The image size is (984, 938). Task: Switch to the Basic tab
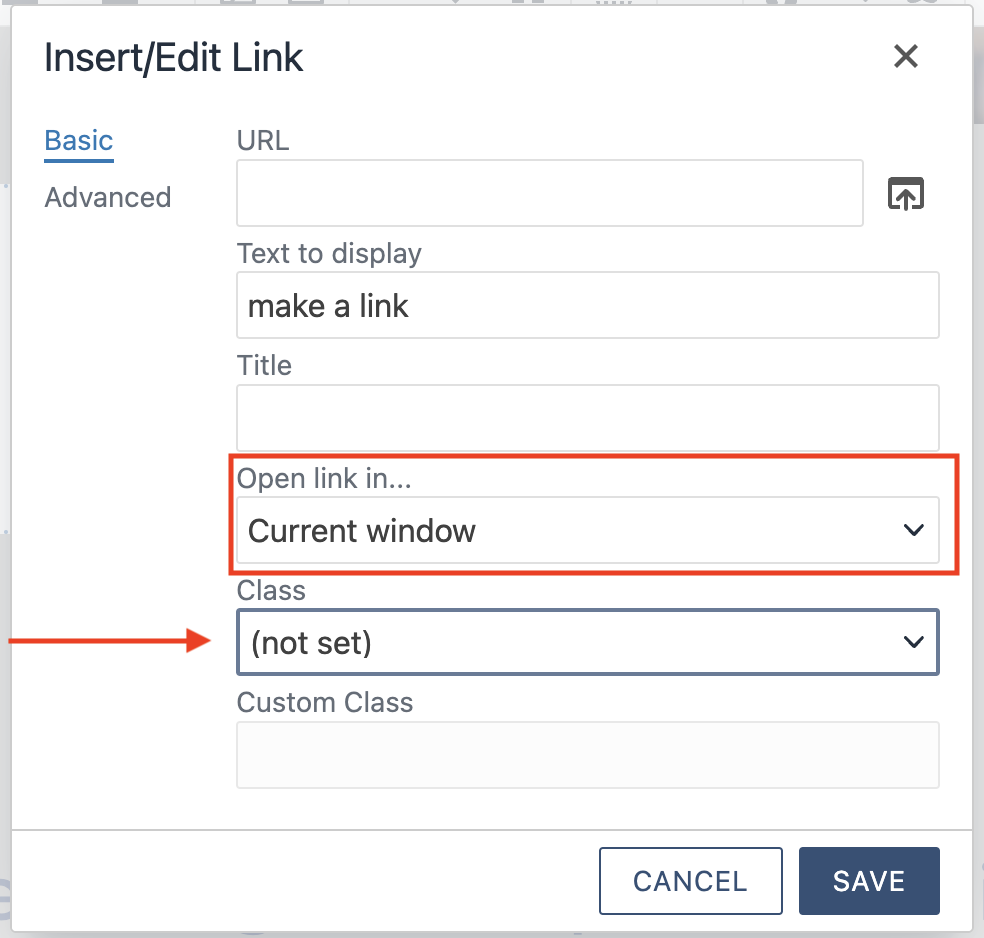coord(79,141)
